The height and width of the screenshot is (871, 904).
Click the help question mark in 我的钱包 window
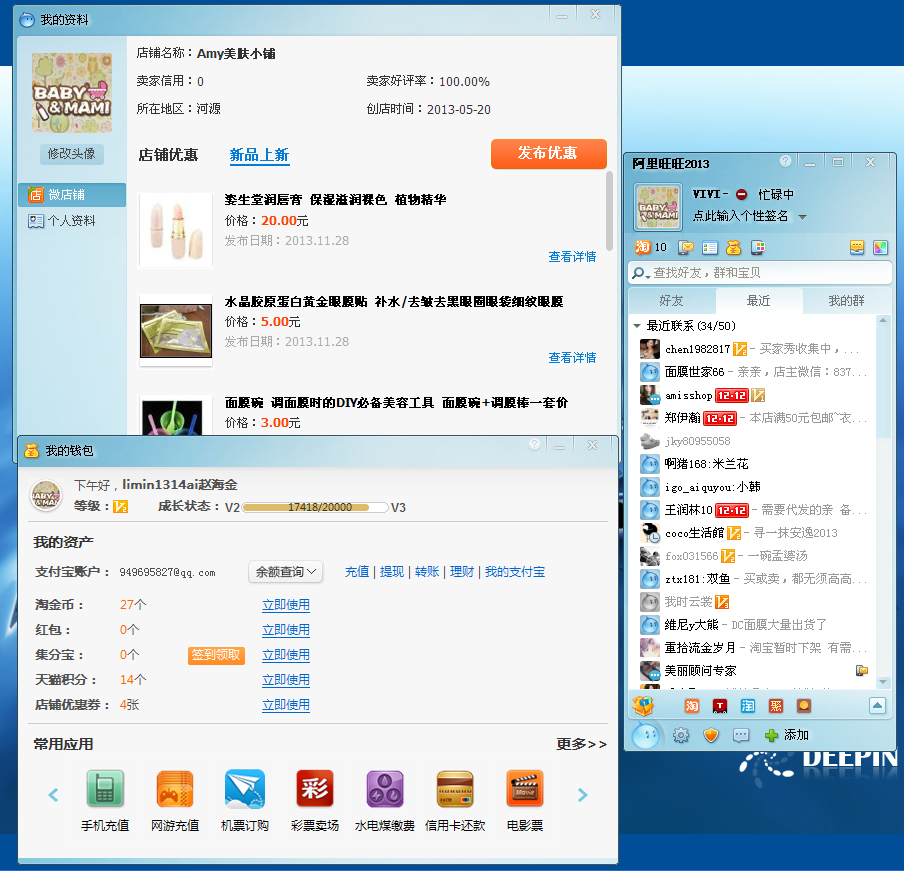click(x=534, y=444)
